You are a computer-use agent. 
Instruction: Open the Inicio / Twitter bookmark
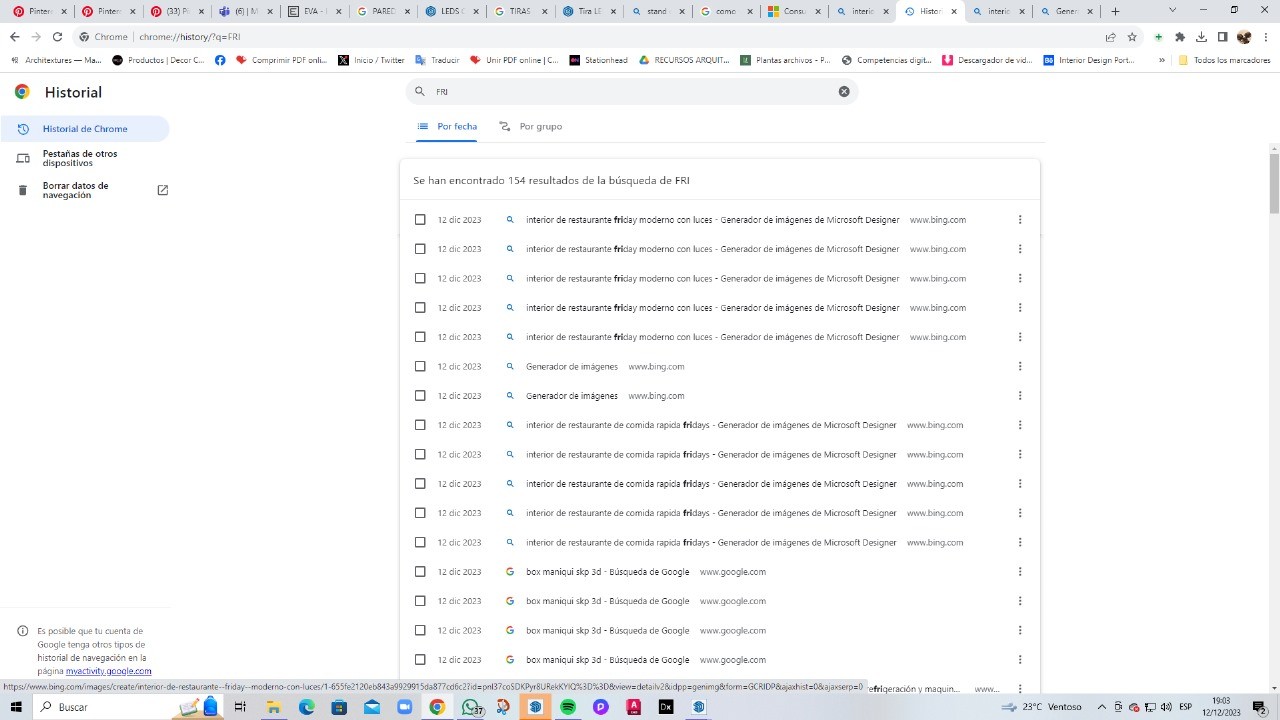[x=371, y=60]
